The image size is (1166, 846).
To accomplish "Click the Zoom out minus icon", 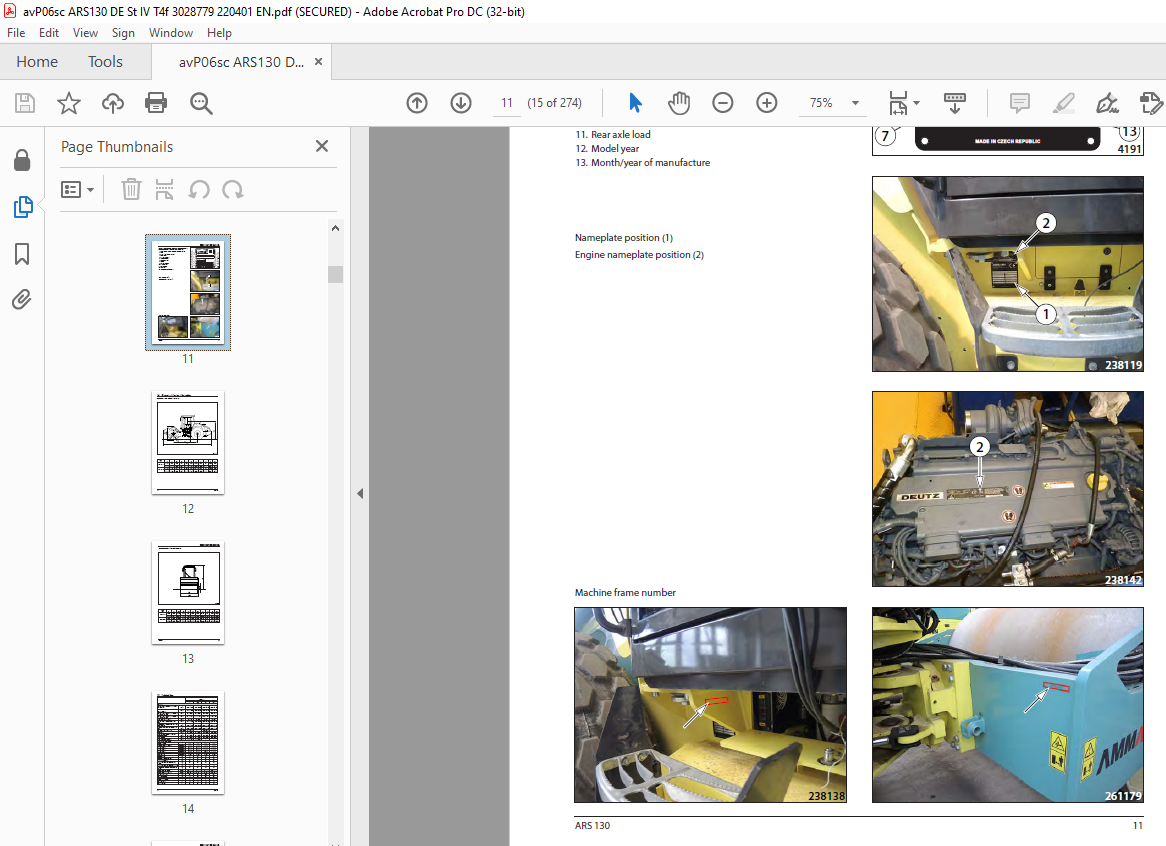I will coord(722,103).
